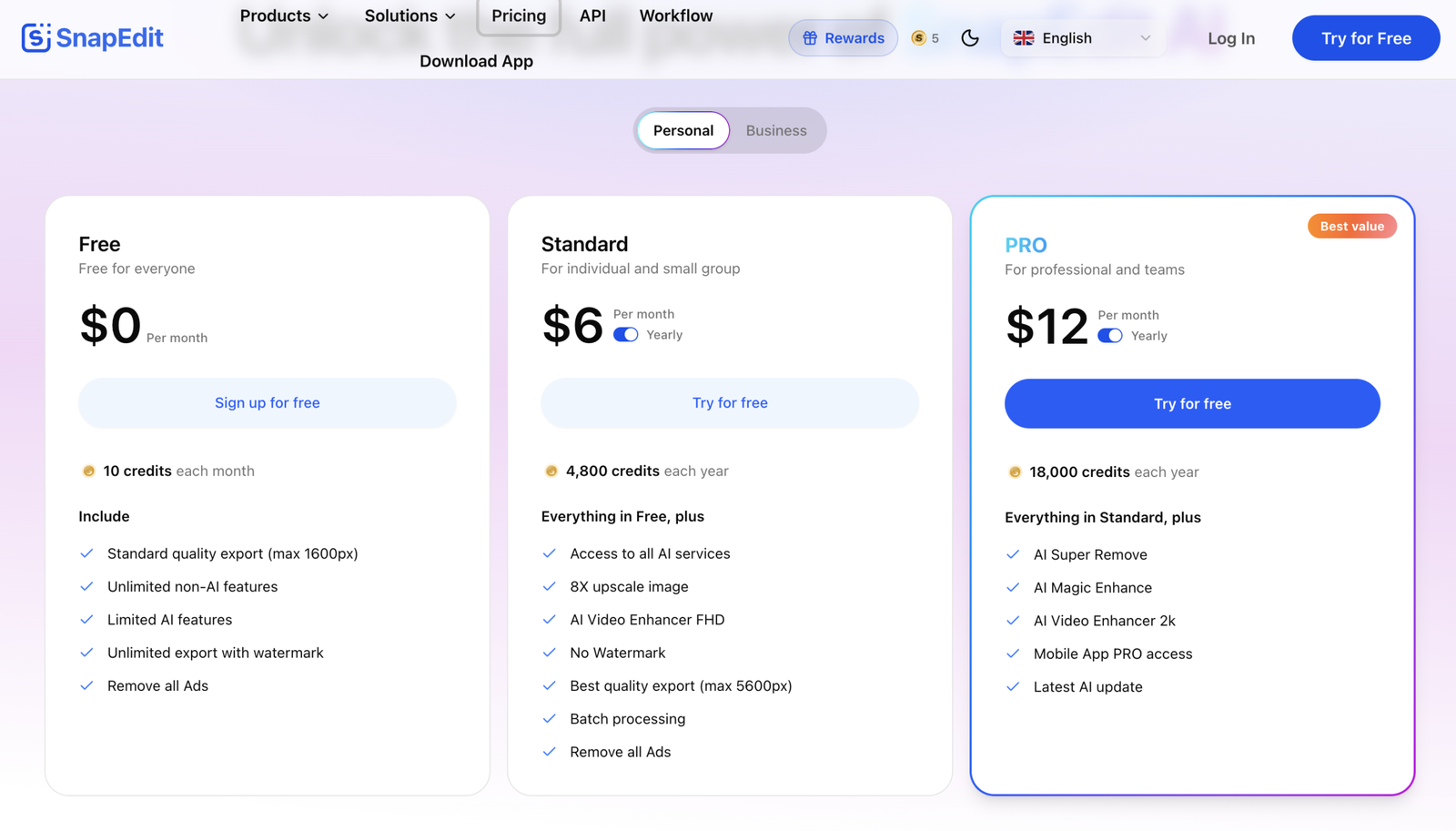The width and height of the screenshot is (1456, 831).
Task: Click the PRO plan title
Action: pos(1026,245)
